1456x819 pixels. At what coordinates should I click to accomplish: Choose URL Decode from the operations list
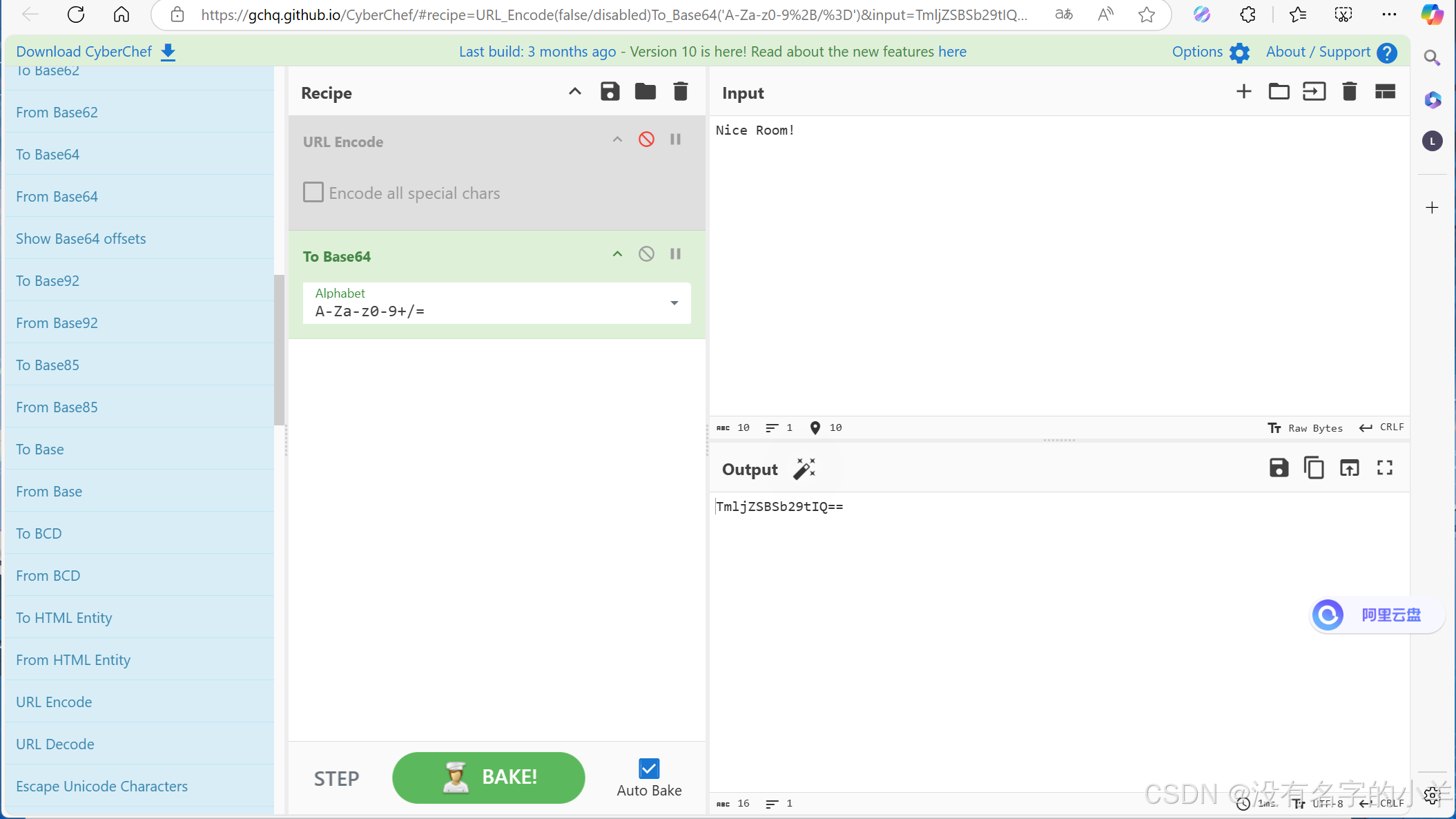(x=55, y=744)
